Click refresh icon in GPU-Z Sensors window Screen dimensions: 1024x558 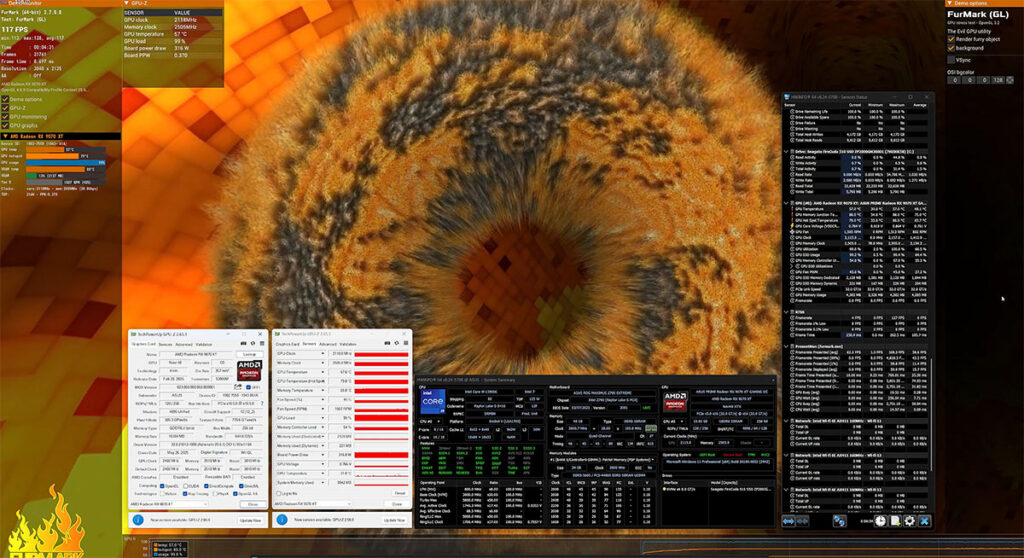point(396,343)
